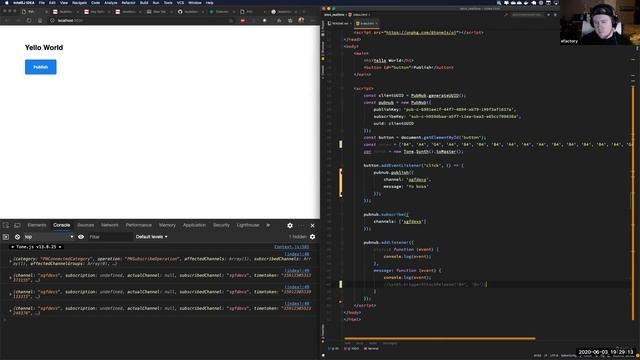640x360 pixels.
Task: Show more DevTools tabs via chevron
Action: [268, 225]
